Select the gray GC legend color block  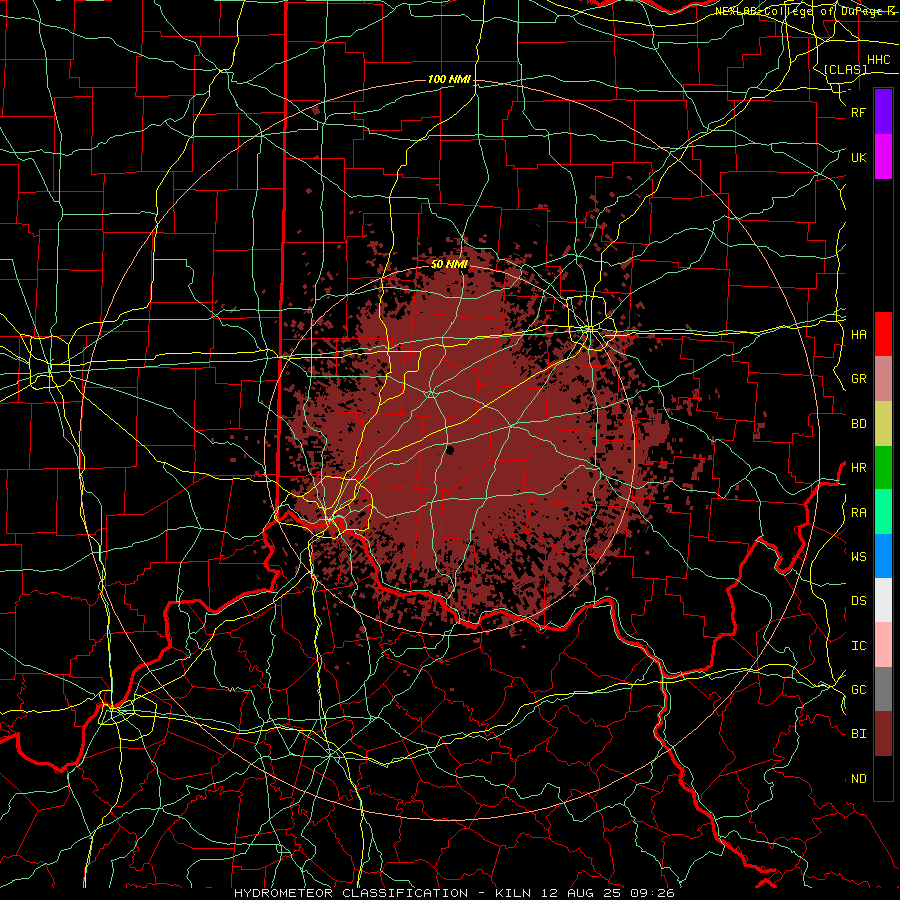883,689
